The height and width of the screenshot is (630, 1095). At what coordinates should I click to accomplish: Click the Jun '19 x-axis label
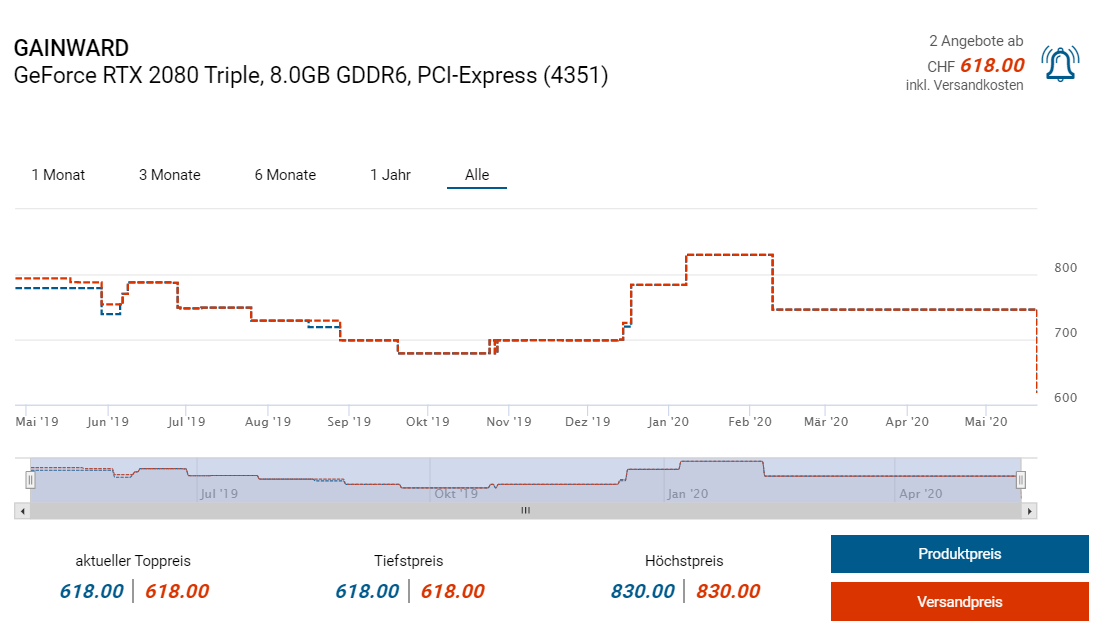coord(108,422)
